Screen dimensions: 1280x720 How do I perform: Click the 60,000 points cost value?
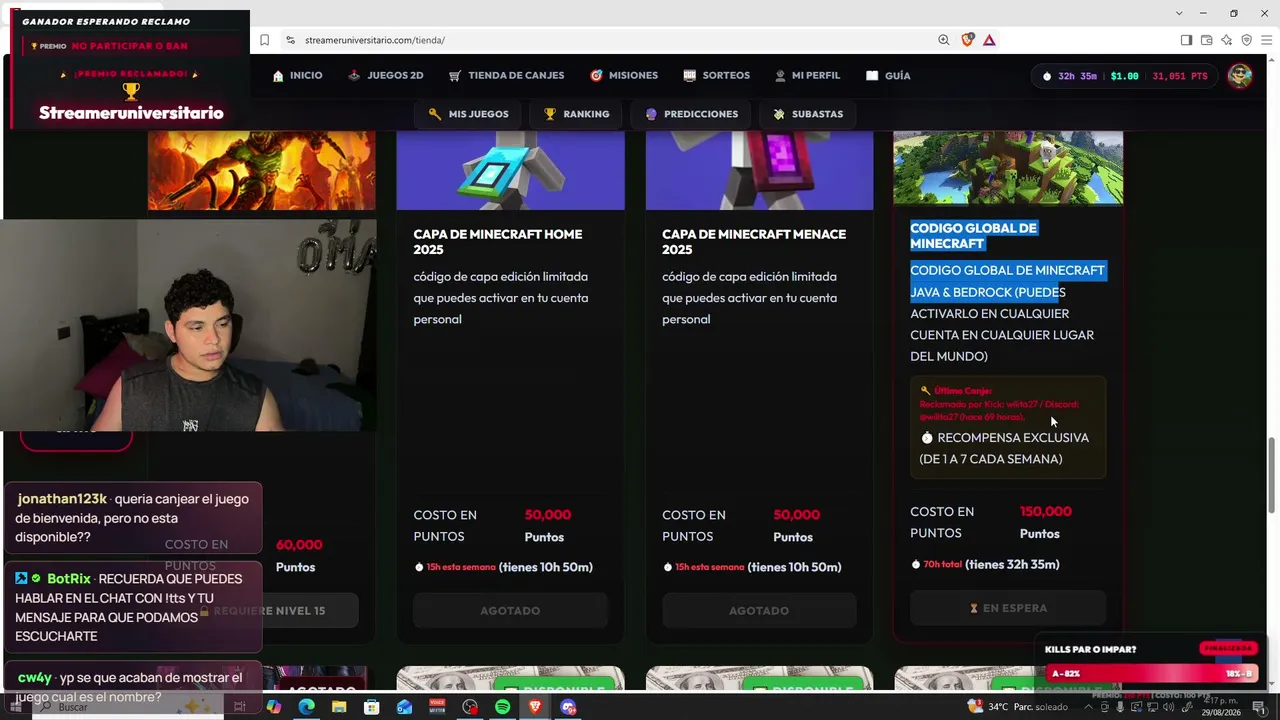[x=299, y=545]
